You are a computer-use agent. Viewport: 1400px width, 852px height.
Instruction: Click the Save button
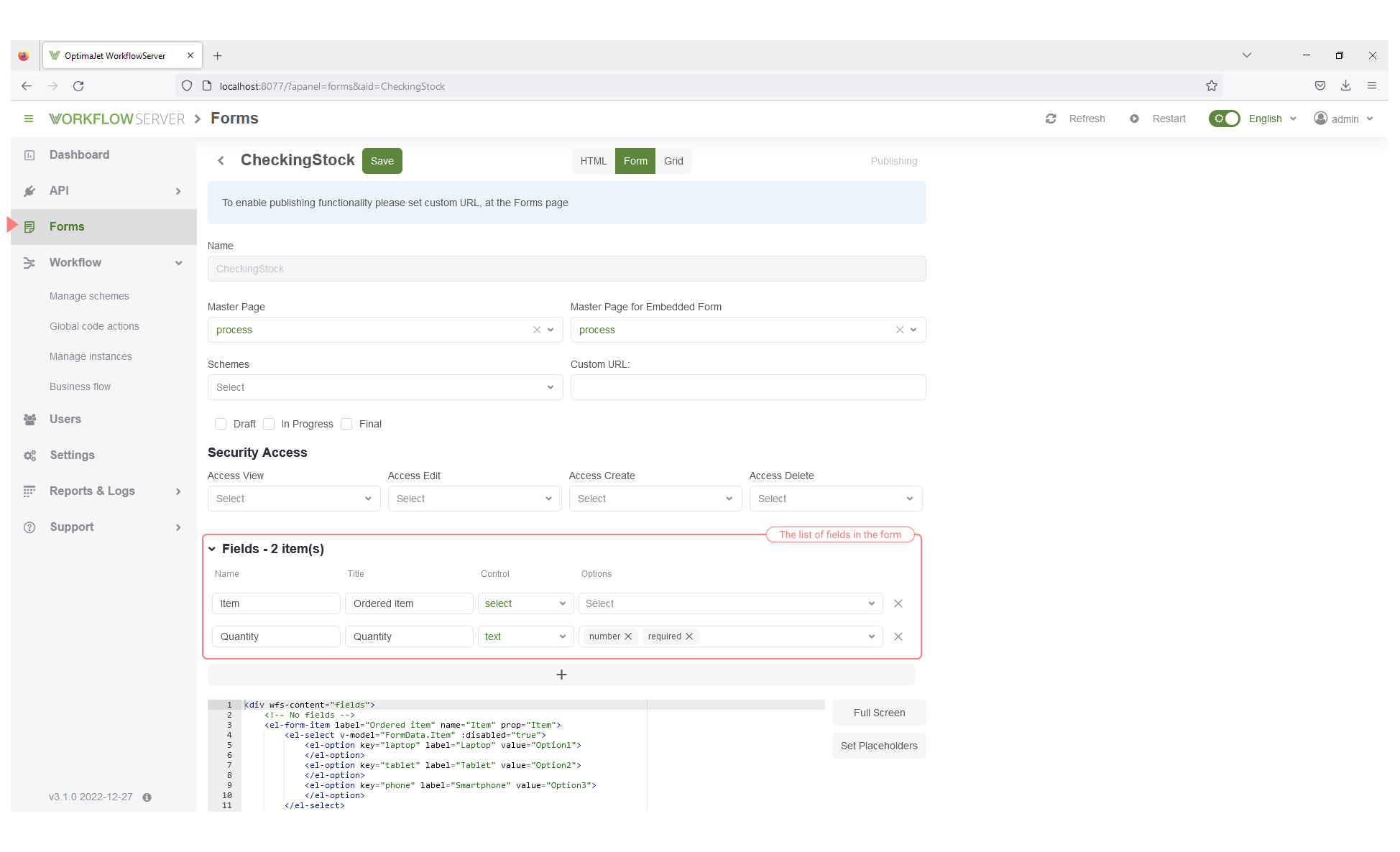(x=382, y=161)
